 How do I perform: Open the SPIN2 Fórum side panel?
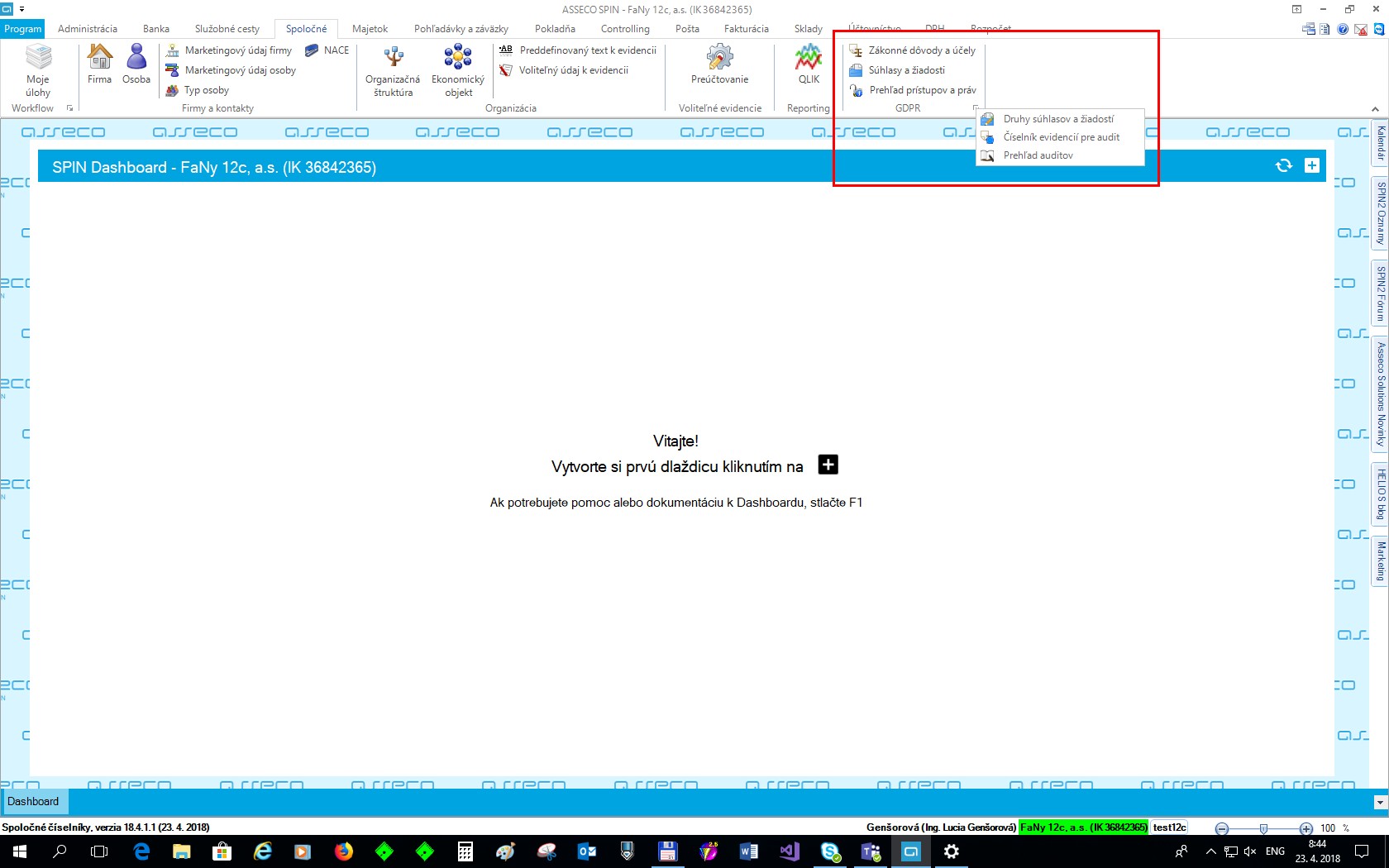1380,293
